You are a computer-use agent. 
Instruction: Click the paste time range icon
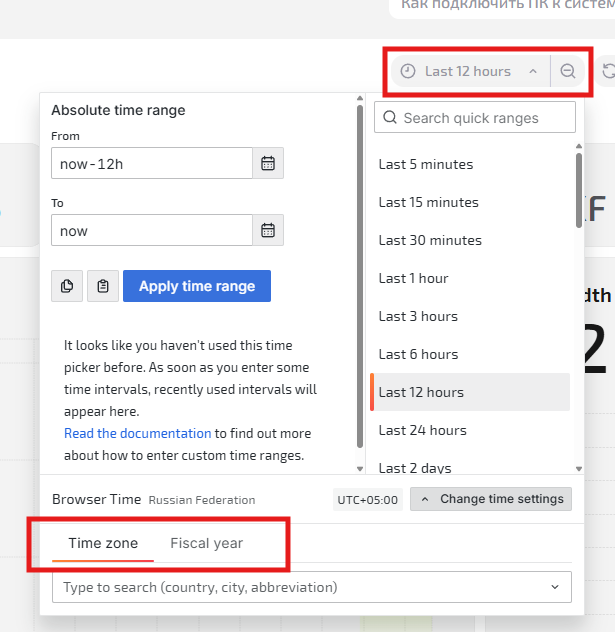point(103,286)
